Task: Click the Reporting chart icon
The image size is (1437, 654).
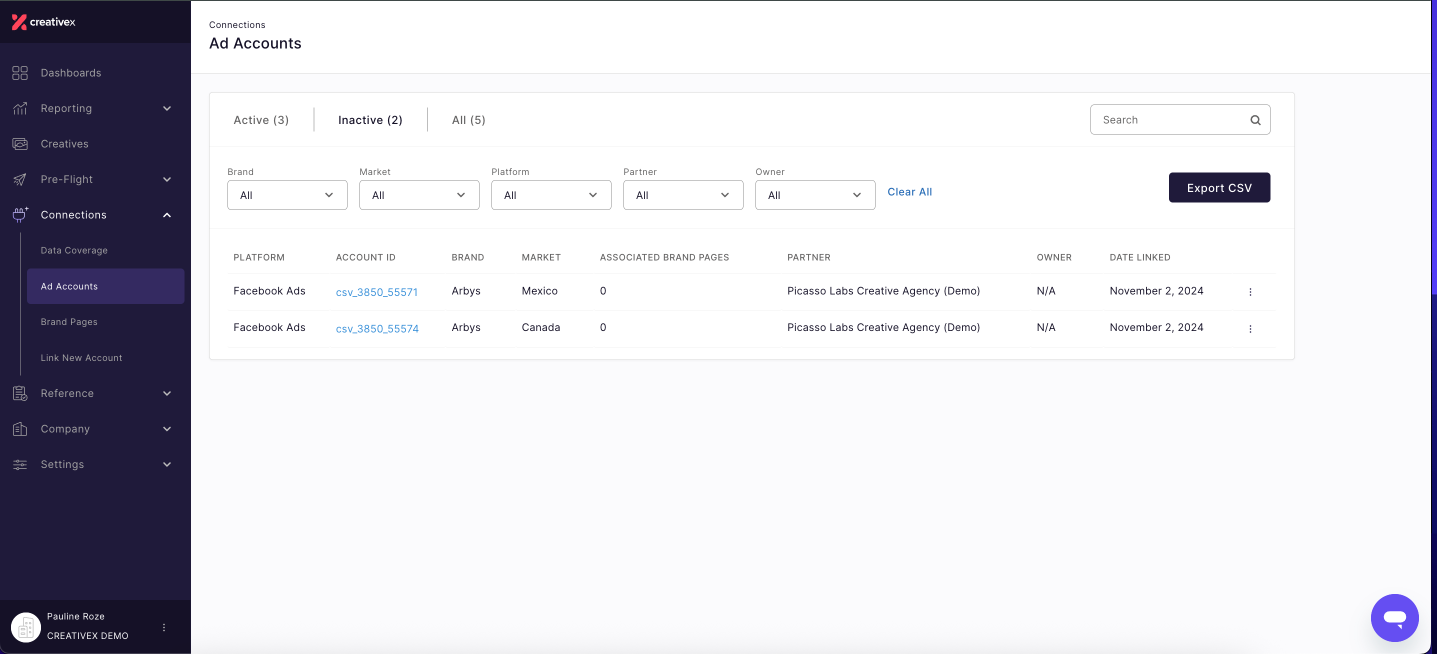Action: point(19,108)
